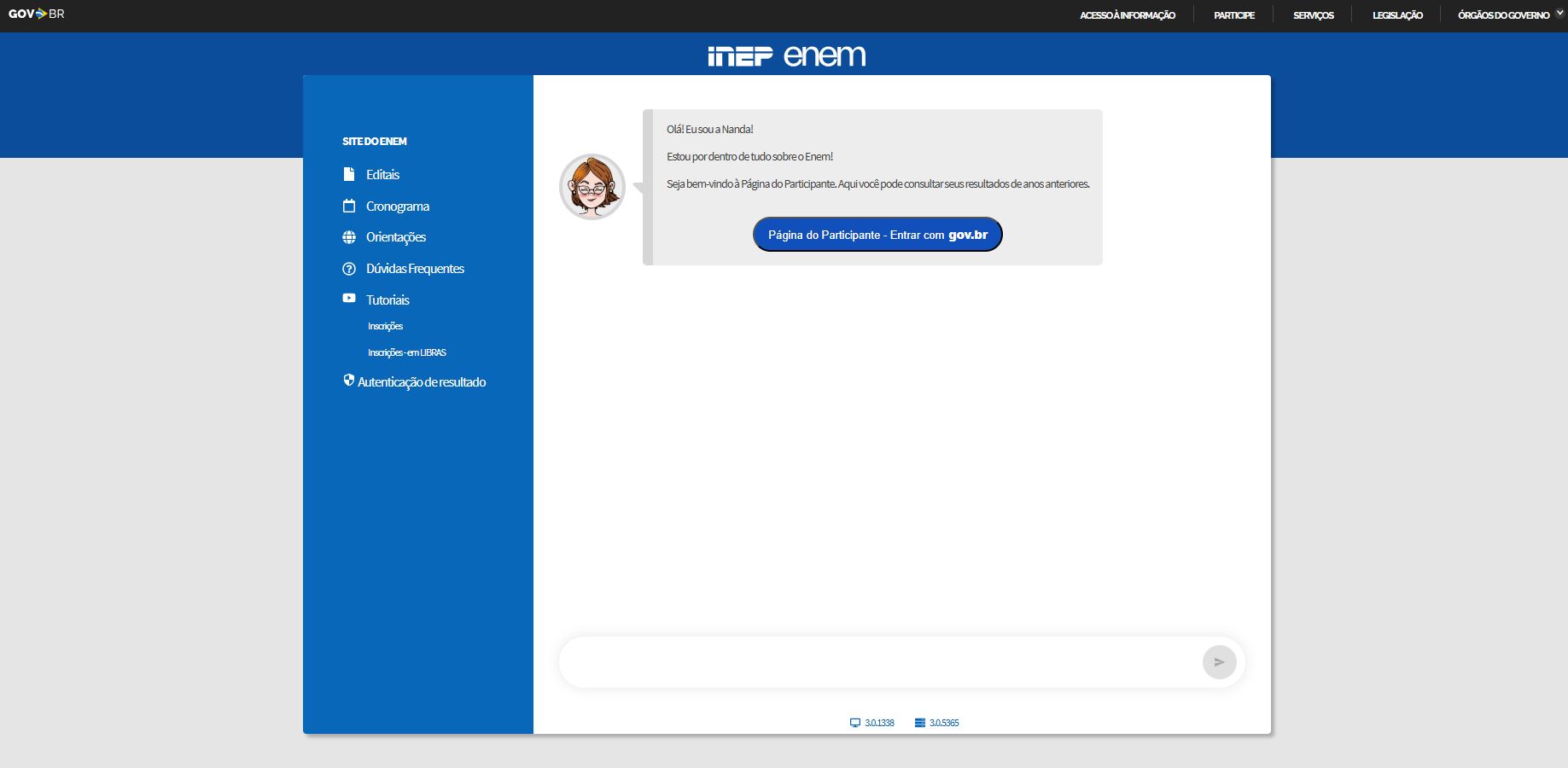Open the Legislação menu item

click(1397, 15)
